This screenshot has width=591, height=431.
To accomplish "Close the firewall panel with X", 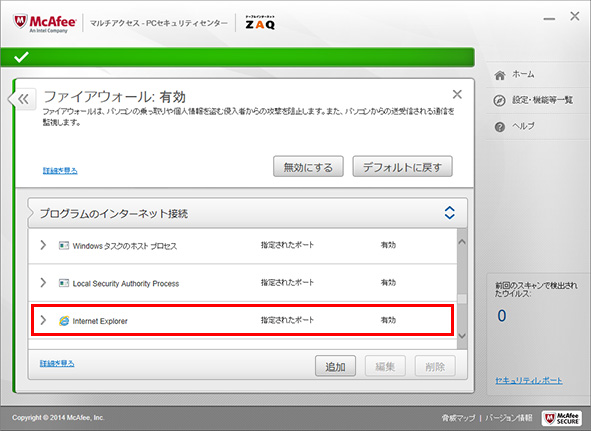I will click(x=457, y=94).
